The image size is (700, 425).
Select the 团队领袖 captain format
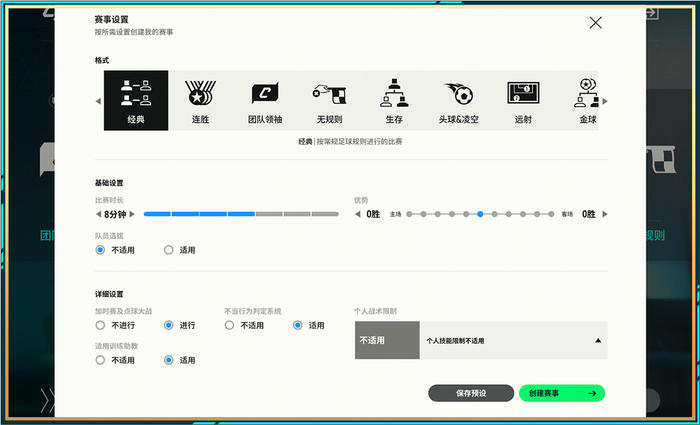coord(264,100)
